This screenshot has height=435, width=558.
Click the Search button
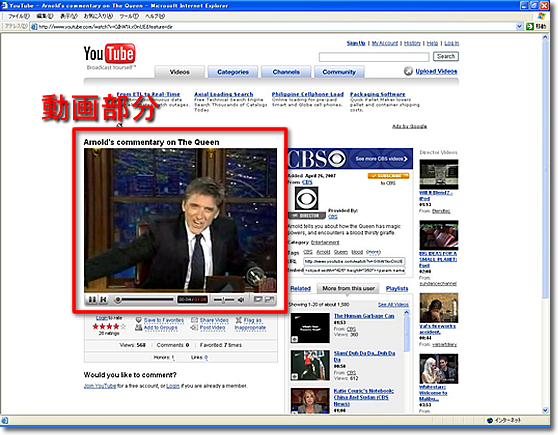coord(446,56)
